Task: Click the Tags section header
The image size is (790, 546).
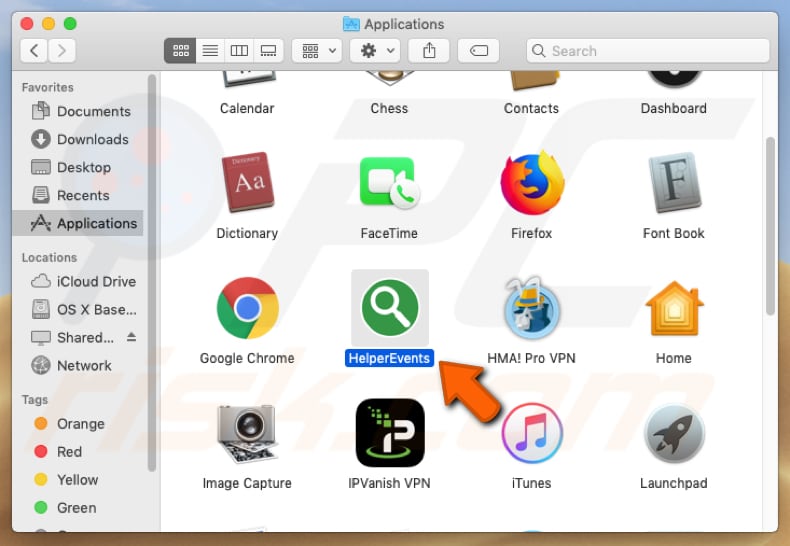Action: tap(34, 399)
